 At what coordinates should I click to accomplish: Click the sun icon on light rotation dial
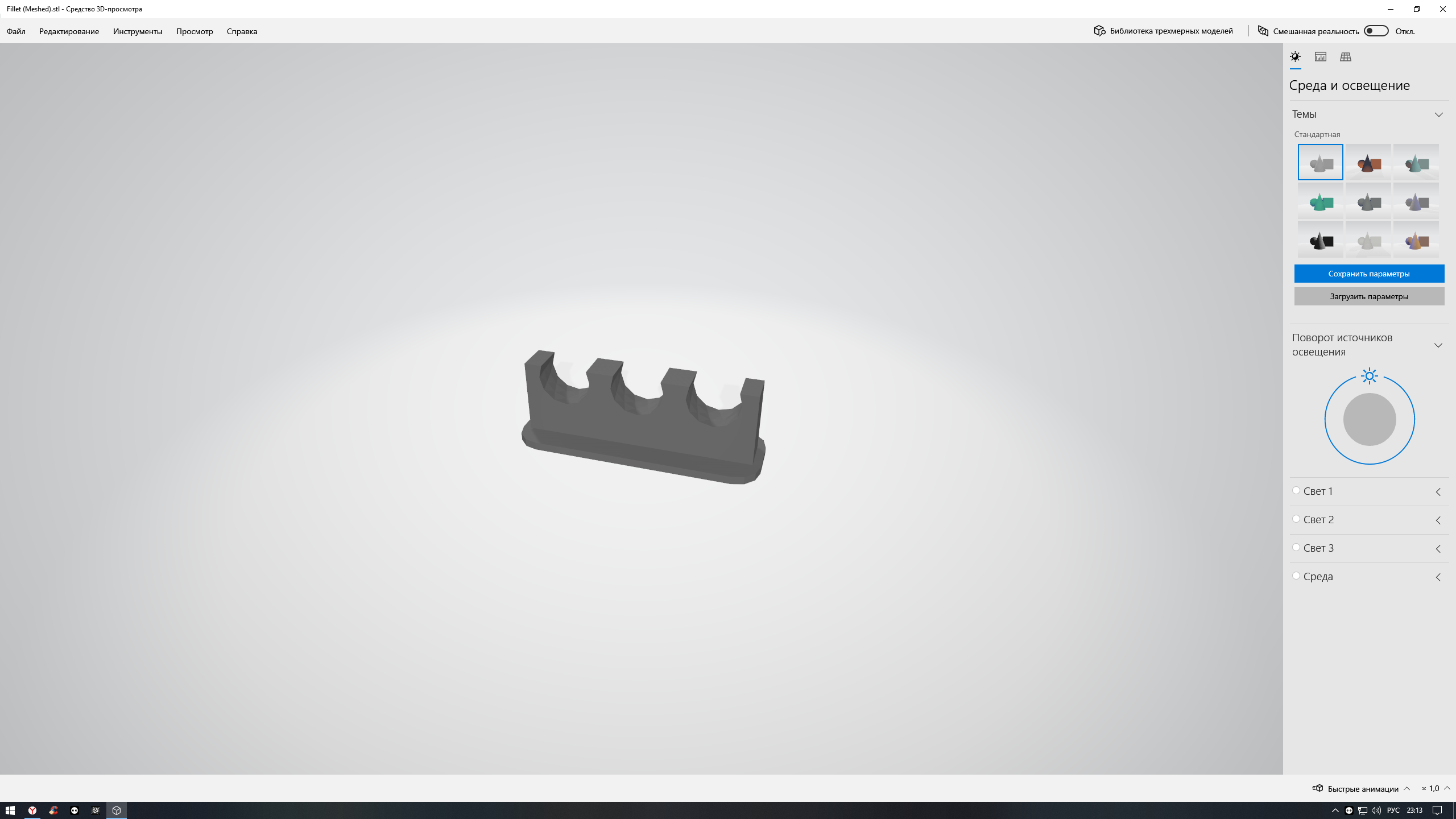[1370, 376]
